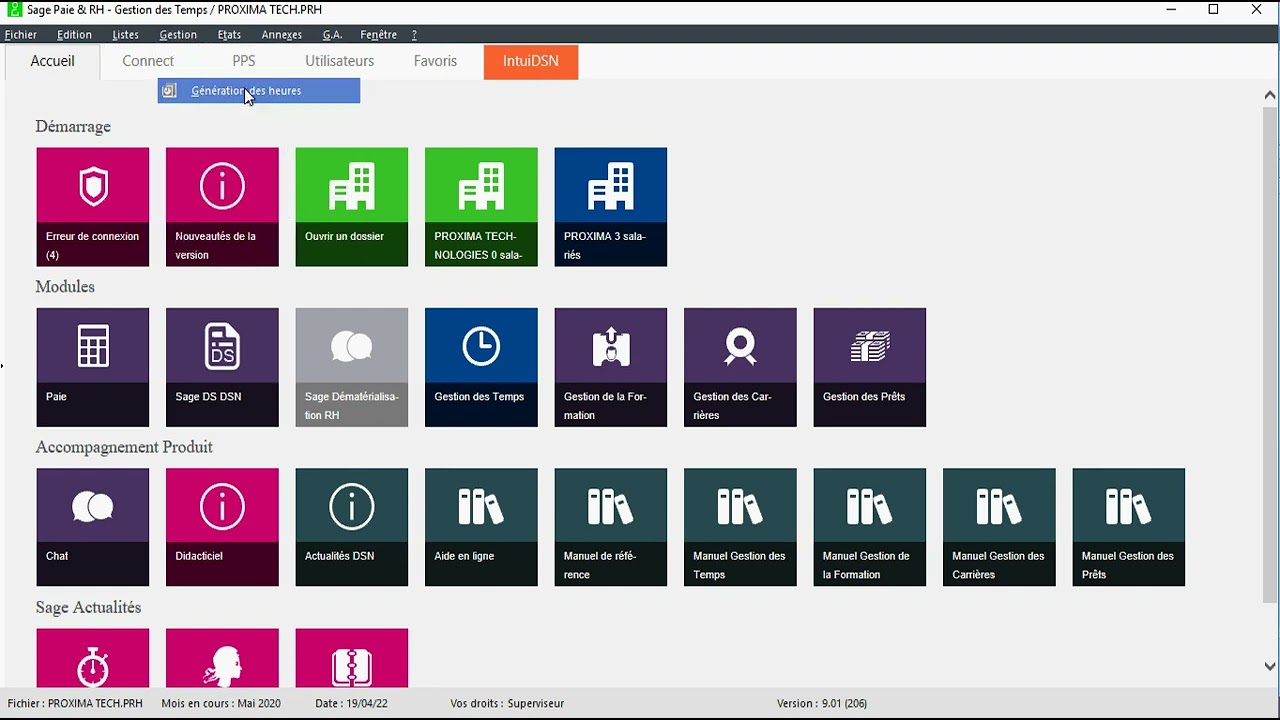Image resolution: width=1280 pixels, height=720 pixels.
Task: Launch the Paie module
Action: click(92, 367)
